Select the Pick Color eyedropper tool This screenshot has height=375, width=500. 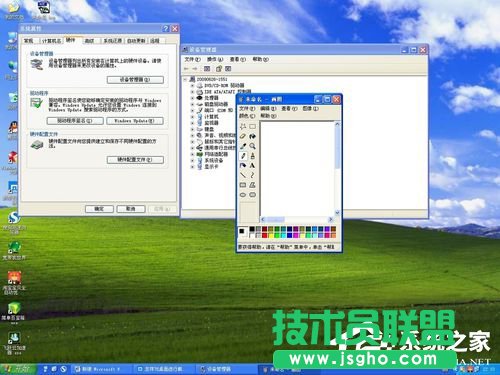pyautogui.click(x=243, y=146)
